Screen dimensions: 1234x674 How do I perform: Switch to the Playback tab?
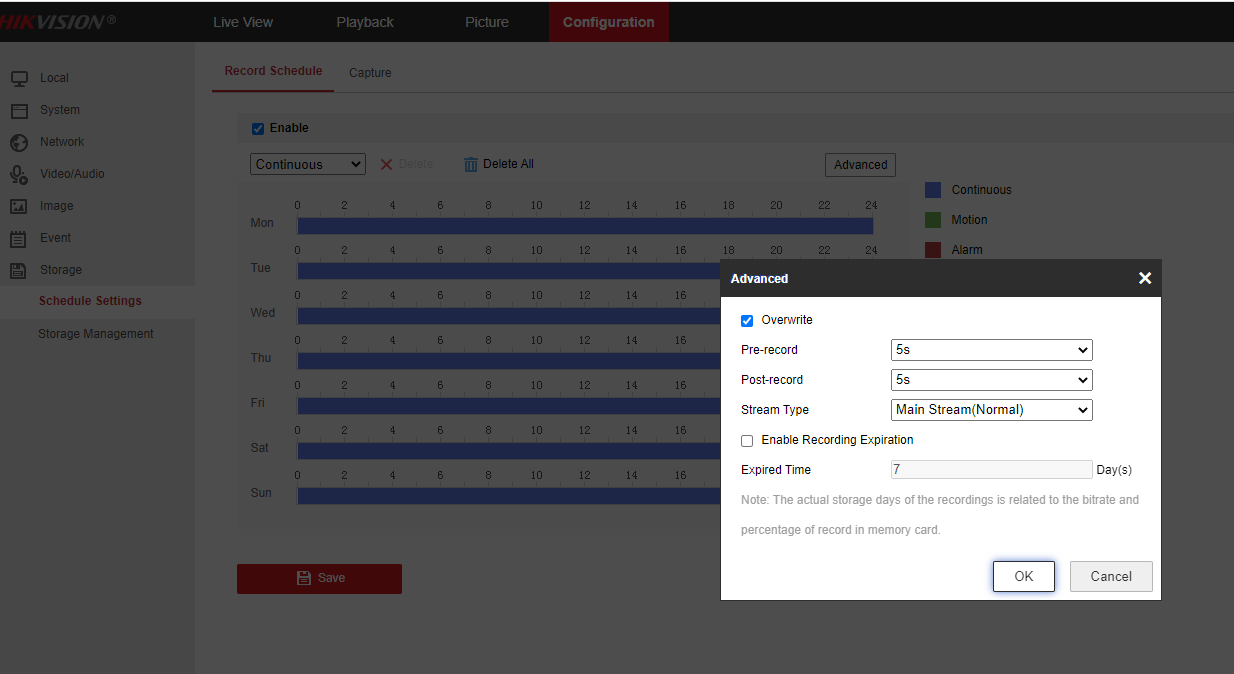pyautogui.click(x=365, y=22)
